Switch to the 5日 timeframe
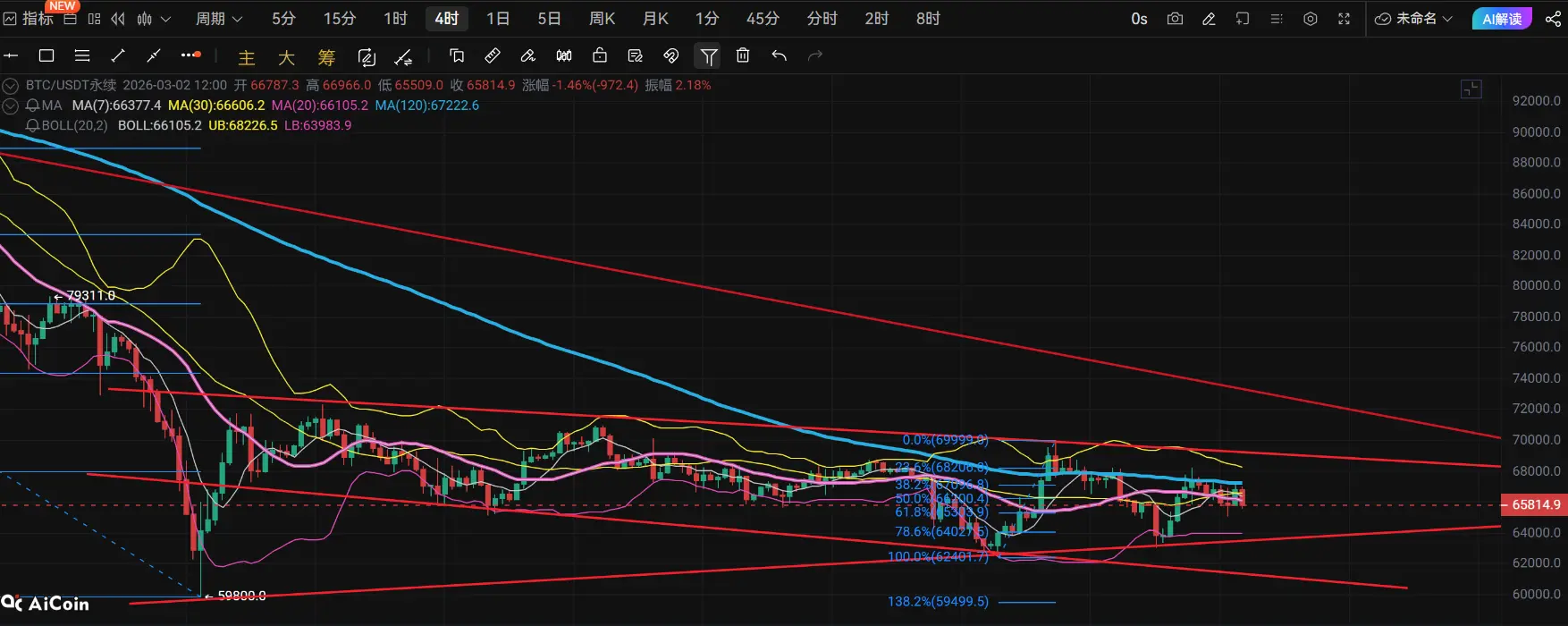This screenshot has width=1568, height=626. (549, 19)
